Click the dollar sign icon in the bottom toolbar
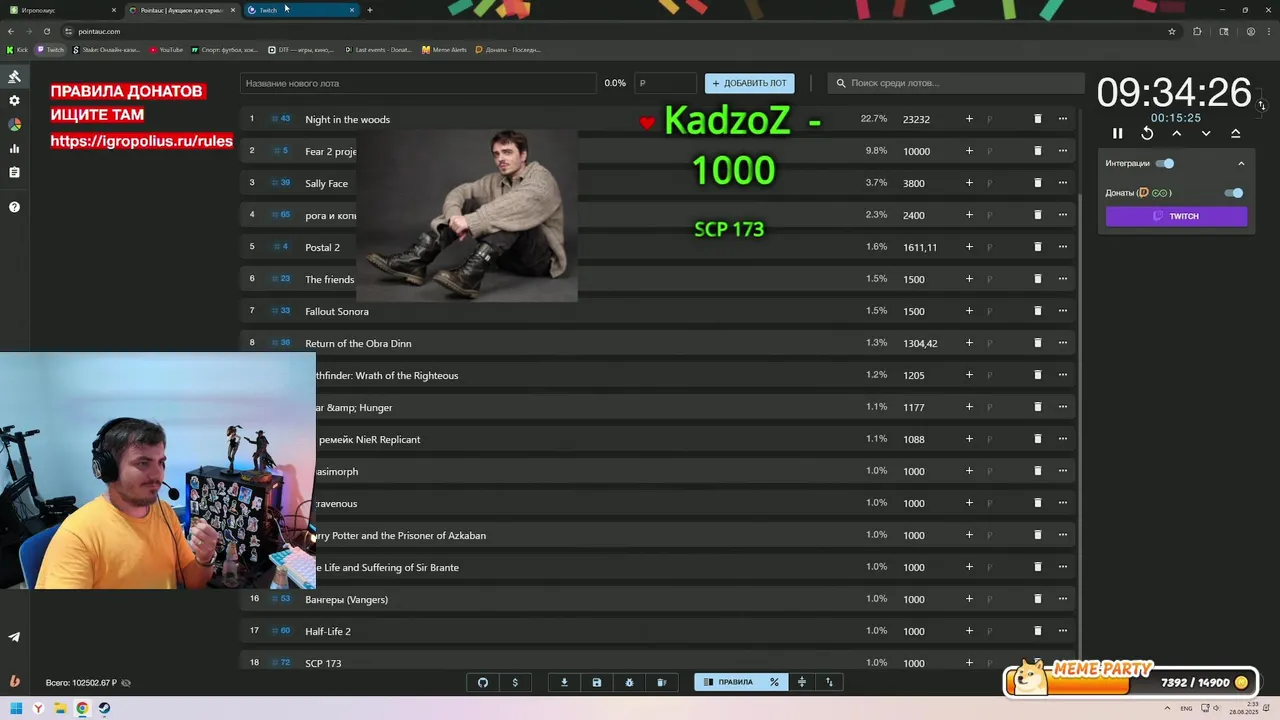The width and height of the screenshot is (1280, 720). 515,682
